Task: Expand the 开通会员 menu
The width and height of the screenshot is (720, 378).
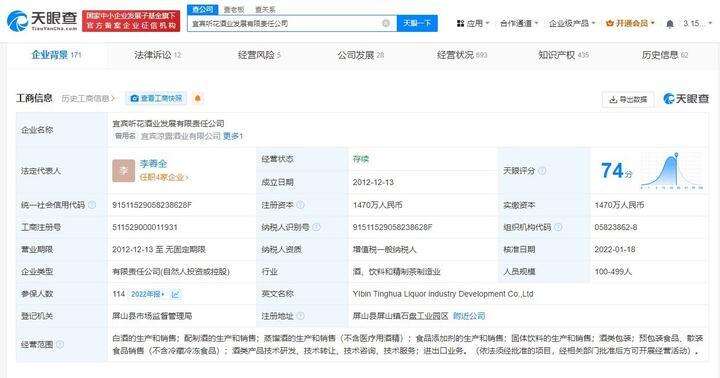Action: pos(630,23)
